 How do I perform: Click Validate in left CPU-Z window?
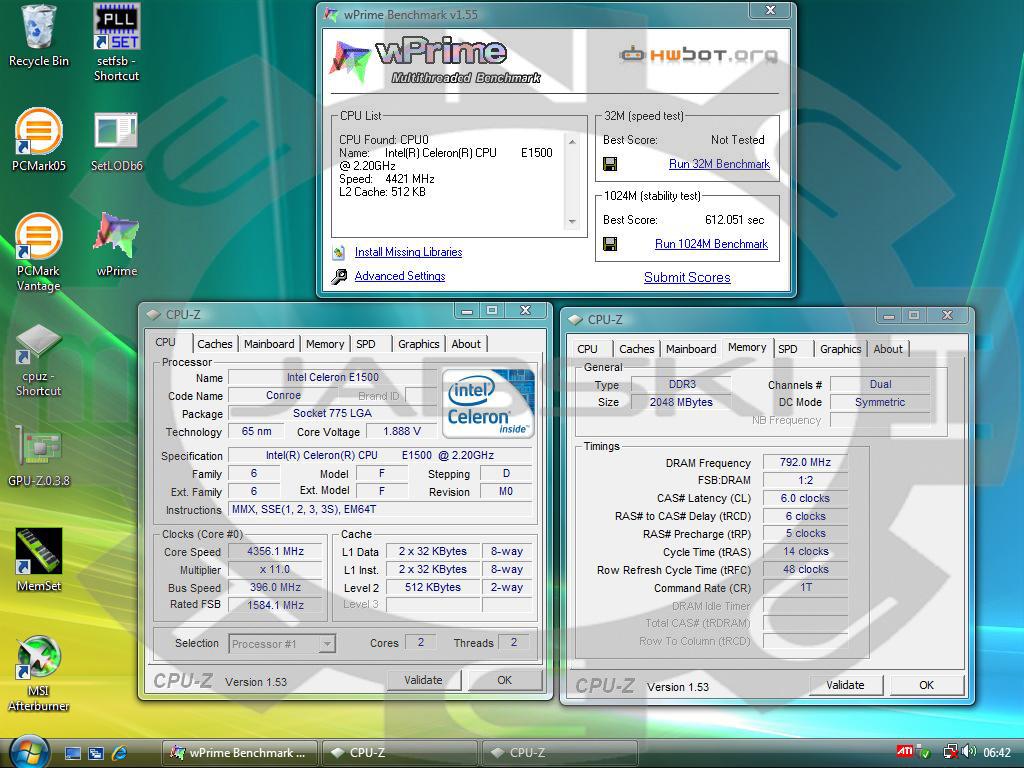[x=423, y=680]
